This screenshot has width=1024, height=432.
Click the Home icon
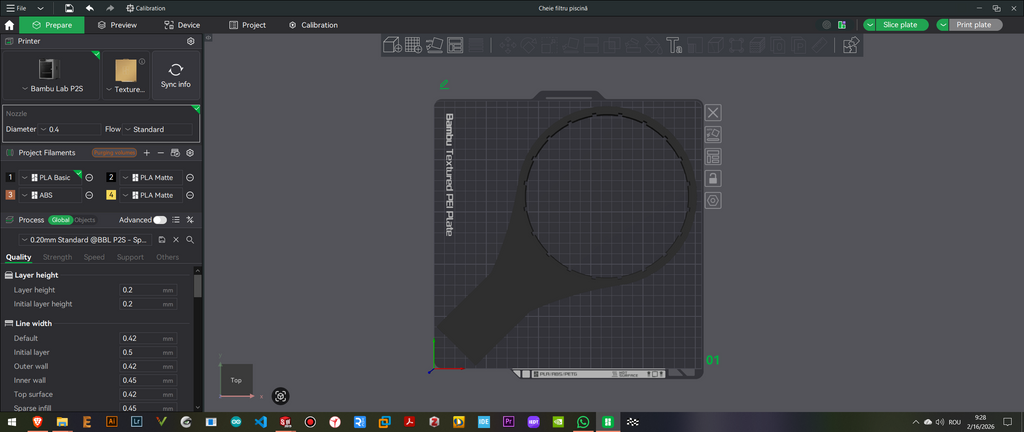coord(9,25)
